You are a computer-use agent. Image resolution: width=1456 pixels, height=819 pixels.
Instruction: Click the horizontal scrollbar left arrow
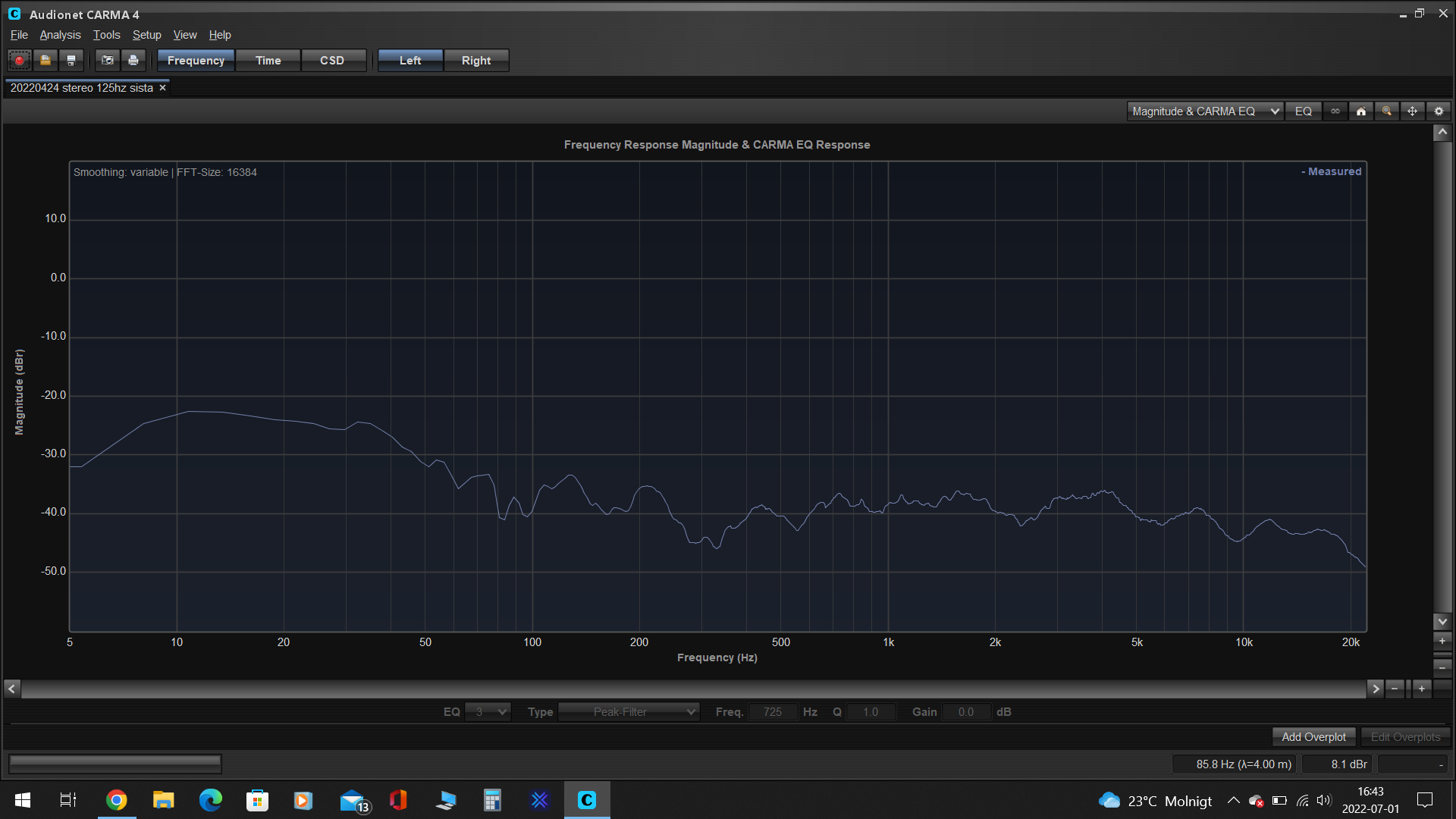[12, 689]
